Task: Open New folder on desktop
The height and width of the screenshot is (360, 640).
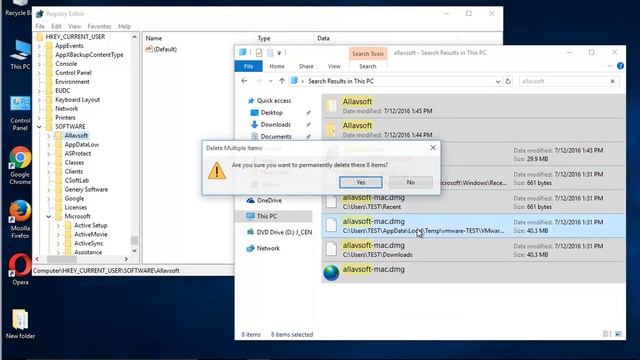Action: click(x=20, y=324)
